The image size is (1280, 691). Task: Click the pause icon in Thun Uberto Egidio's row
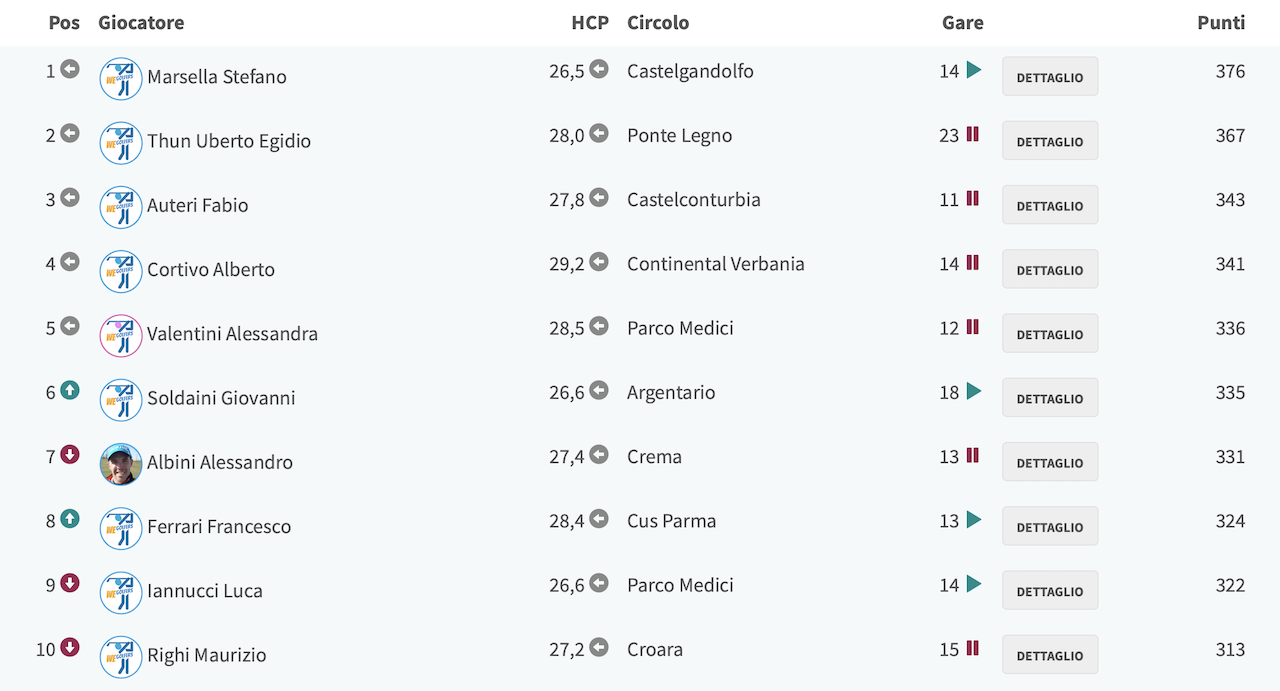[972, 134]
